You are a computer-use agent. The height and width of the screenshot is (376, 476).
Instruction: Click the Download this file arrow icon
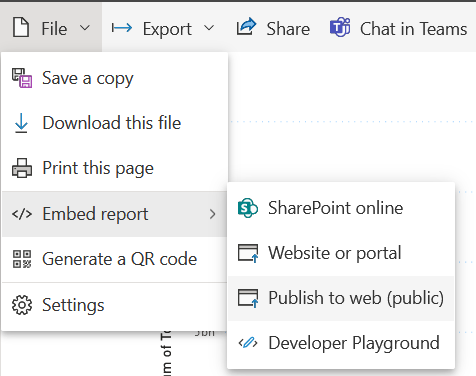point(21,123)
